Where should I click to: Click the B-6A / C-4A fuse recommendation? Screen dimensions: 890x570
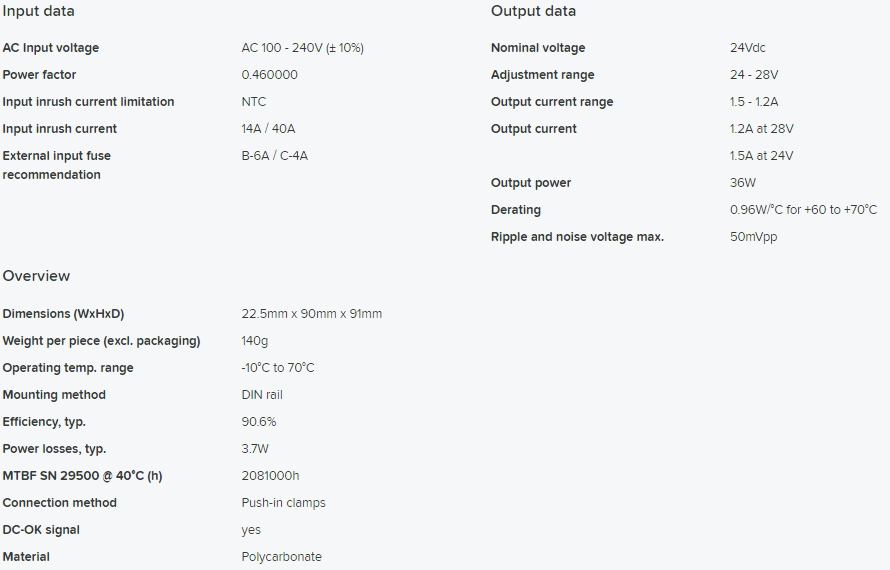[275, 156]
